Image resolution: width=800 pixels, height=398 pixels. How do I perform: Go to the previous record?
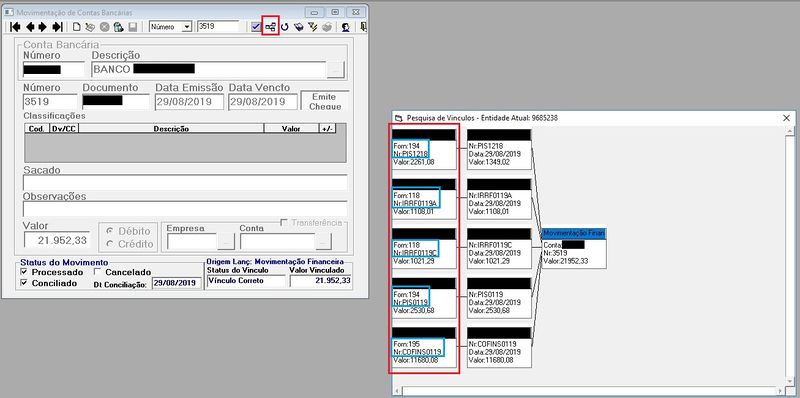tap(30, 27)
